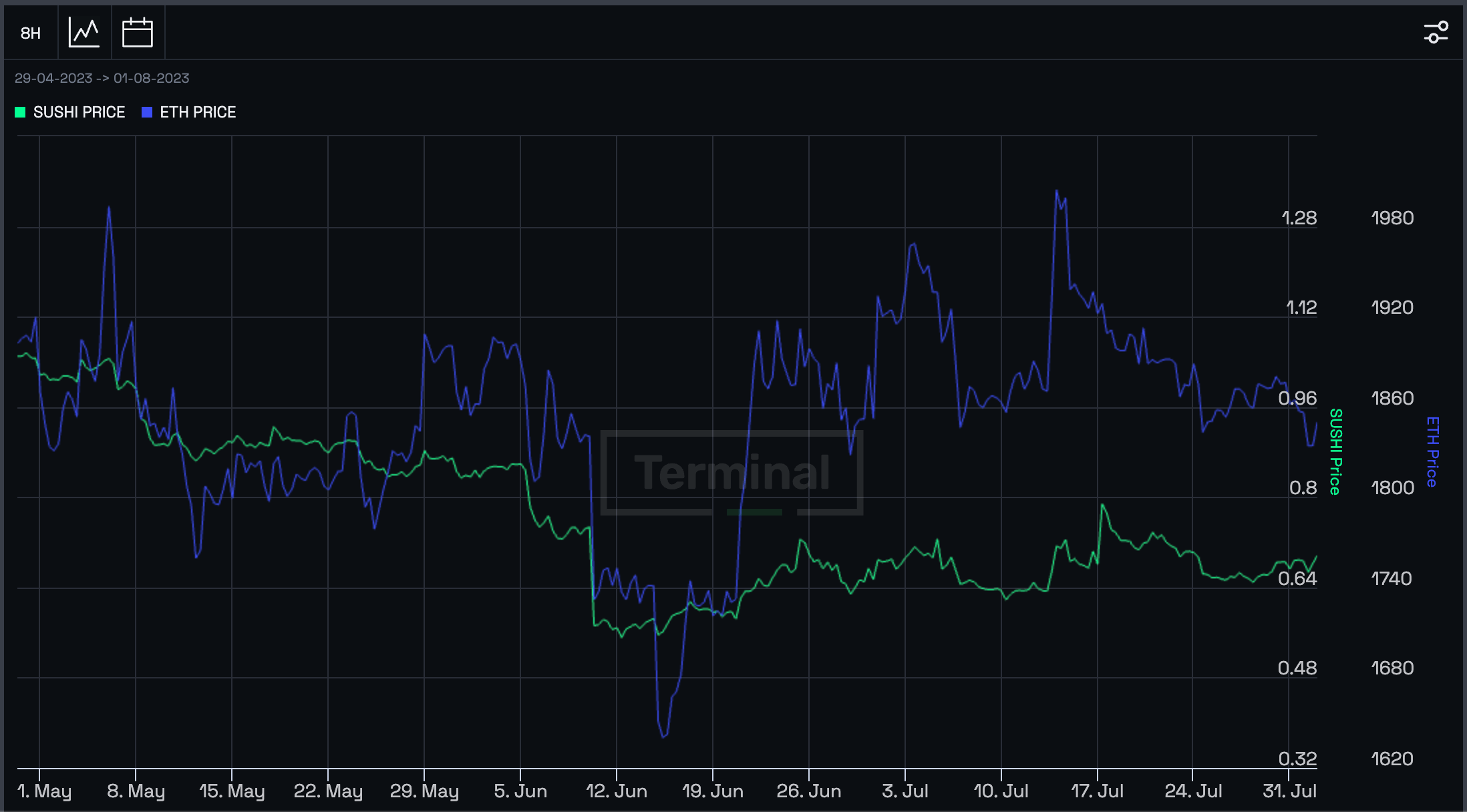Click the 0.32 SUSHI axis value

pos(1297,759)
